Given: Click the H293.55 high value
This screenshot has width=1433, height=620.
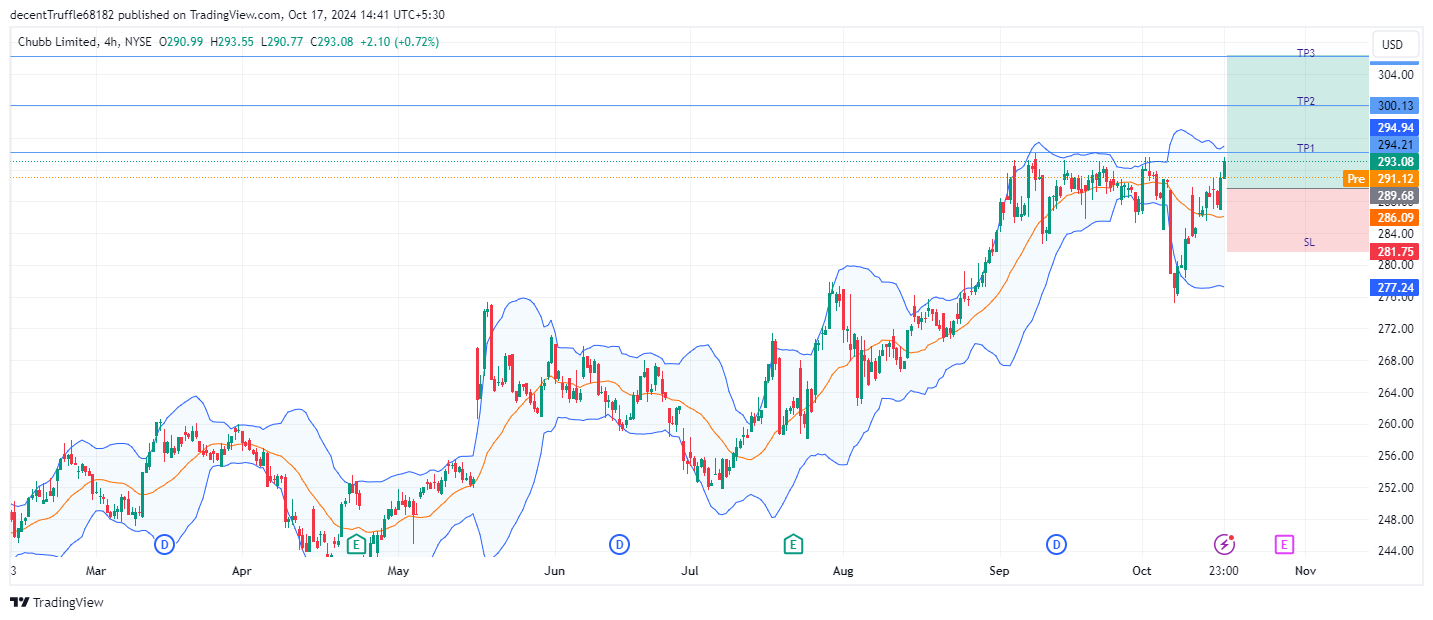Looking at the screenshot, I should (233, 42).
